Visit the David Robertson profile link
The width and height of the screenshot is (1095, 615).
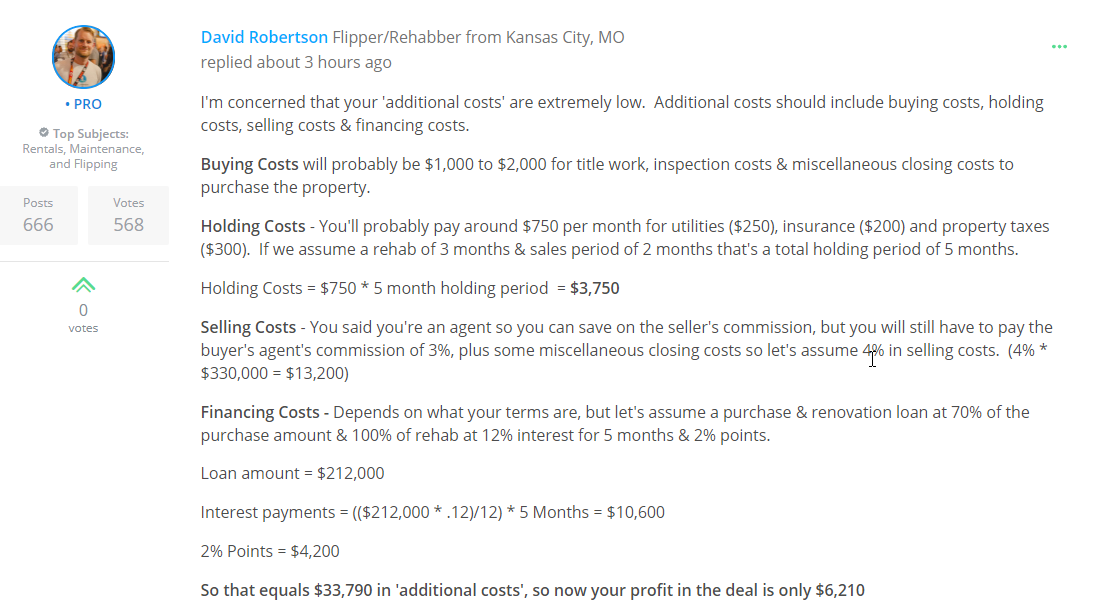[x=264, y=37]
